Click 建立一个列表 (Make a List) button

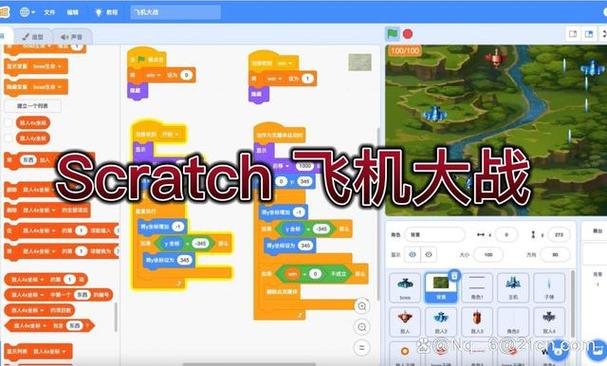[33, 106]
